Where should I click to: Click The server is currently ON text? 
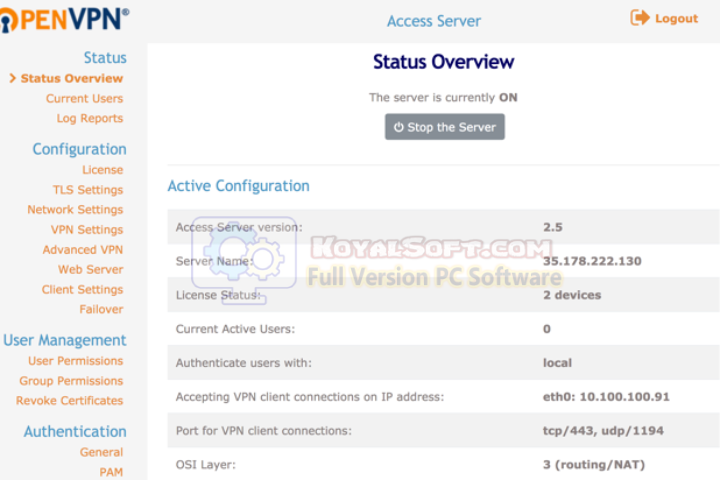[443, 98]
